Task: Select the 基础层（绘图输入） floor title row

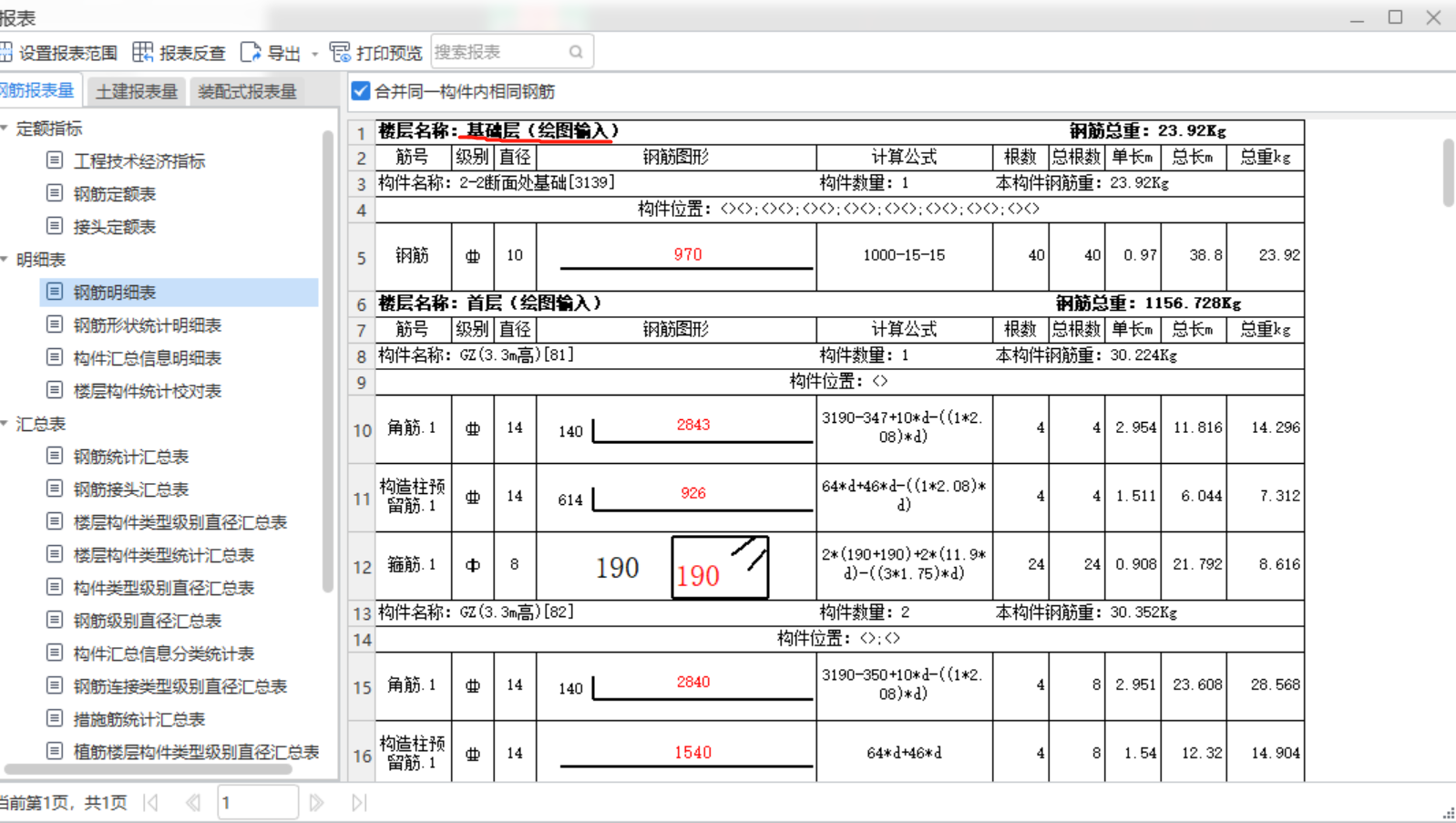Action: pyautogui.click(x=839, y=131)
